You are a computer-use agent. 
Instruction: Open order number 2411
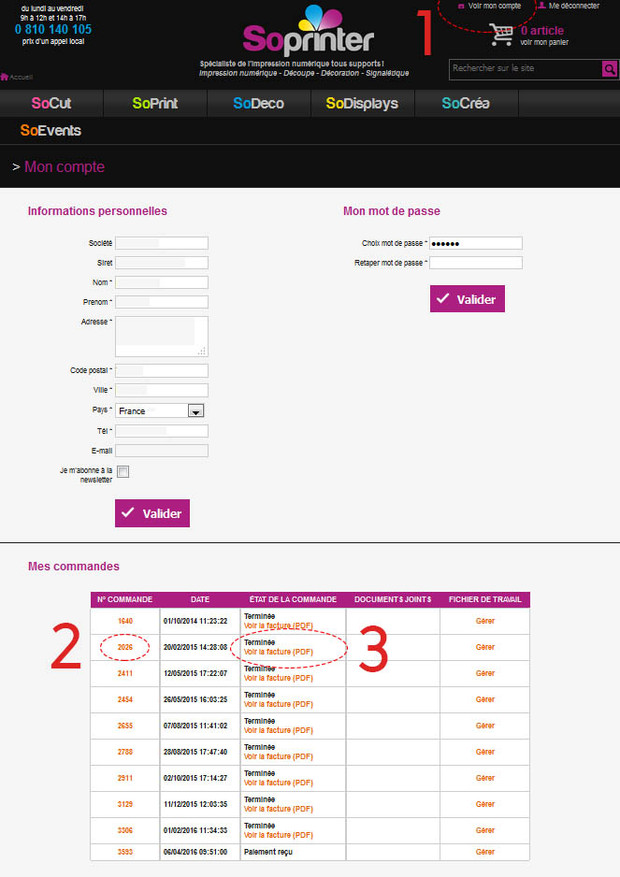tap(125, 673)
